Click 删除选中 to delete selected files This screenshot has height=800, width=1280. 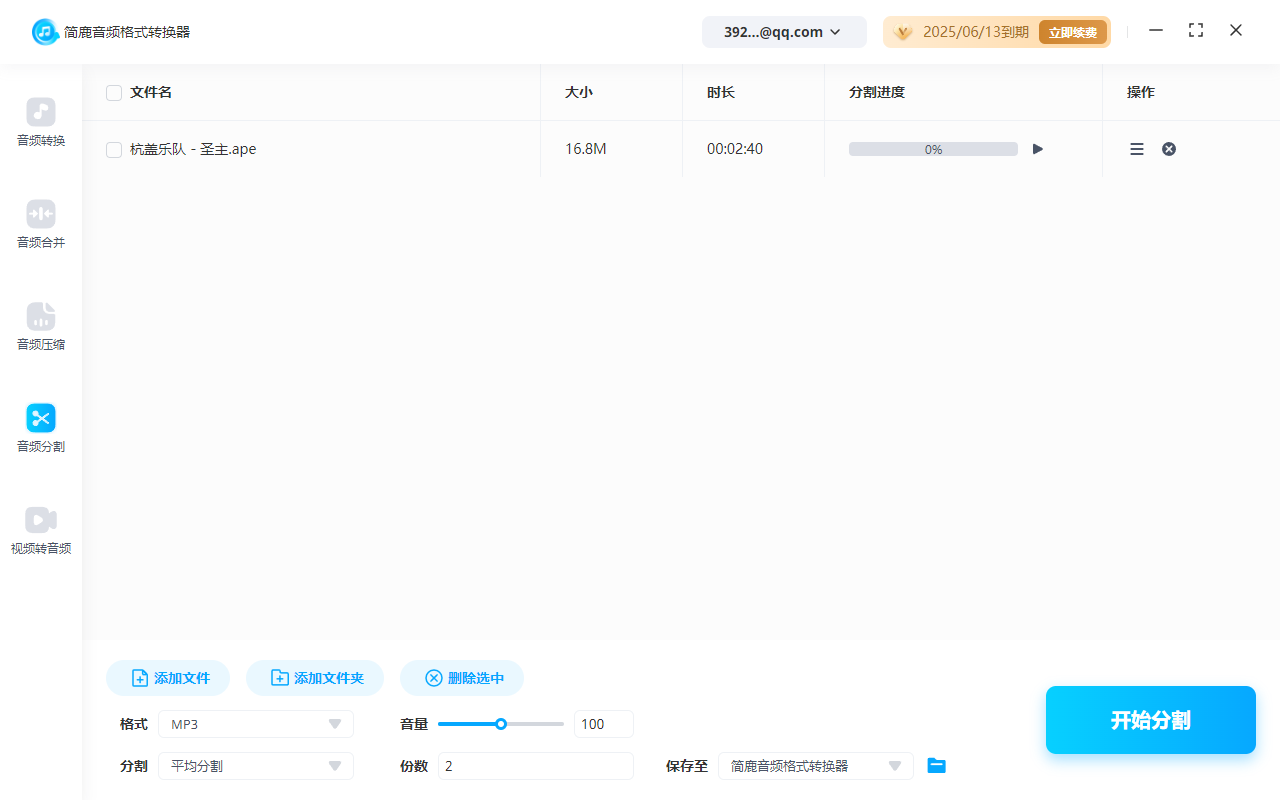[x=461, y=677]
